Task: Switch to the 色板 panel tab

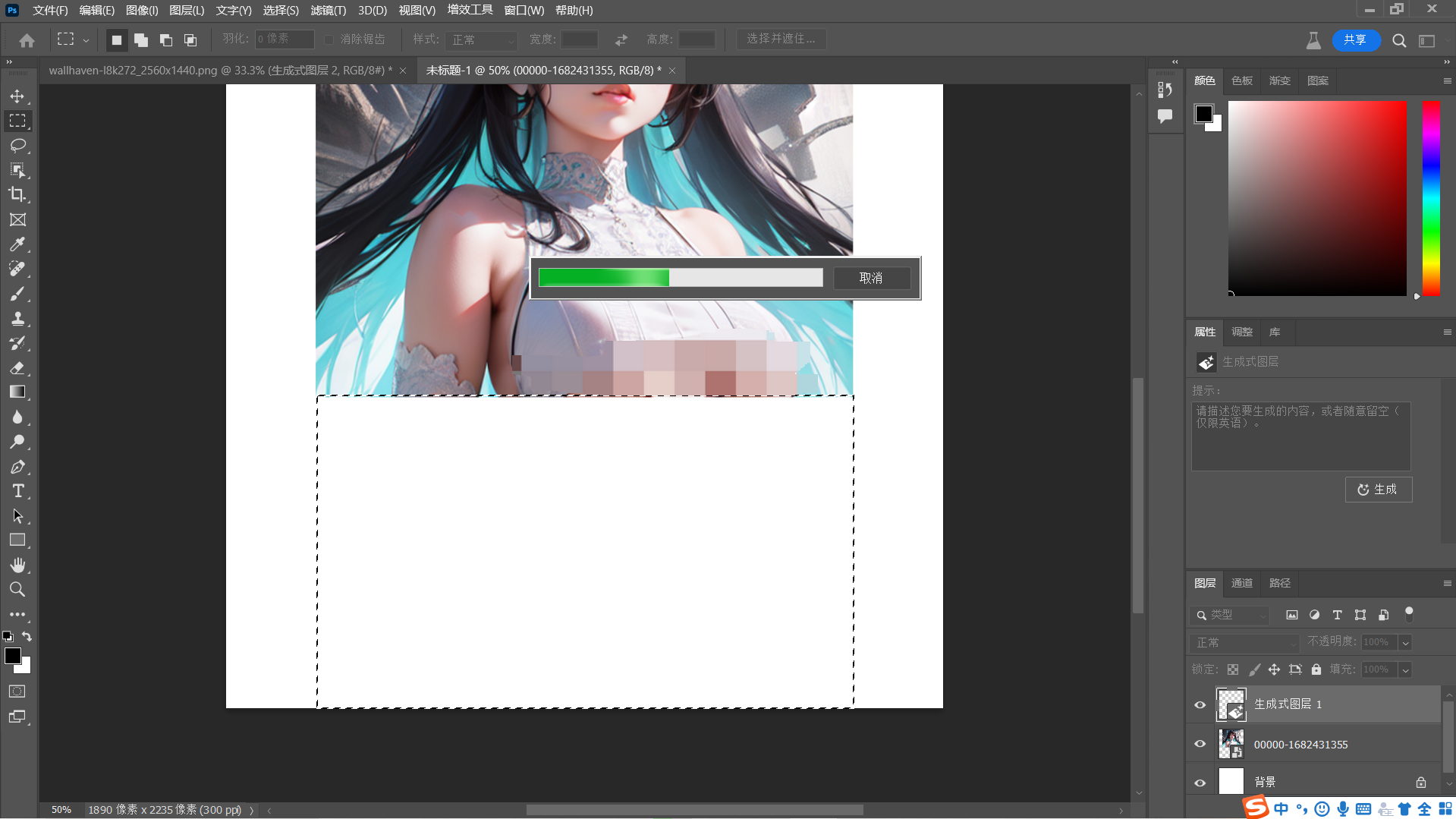Action: (x=1242, y=80)
